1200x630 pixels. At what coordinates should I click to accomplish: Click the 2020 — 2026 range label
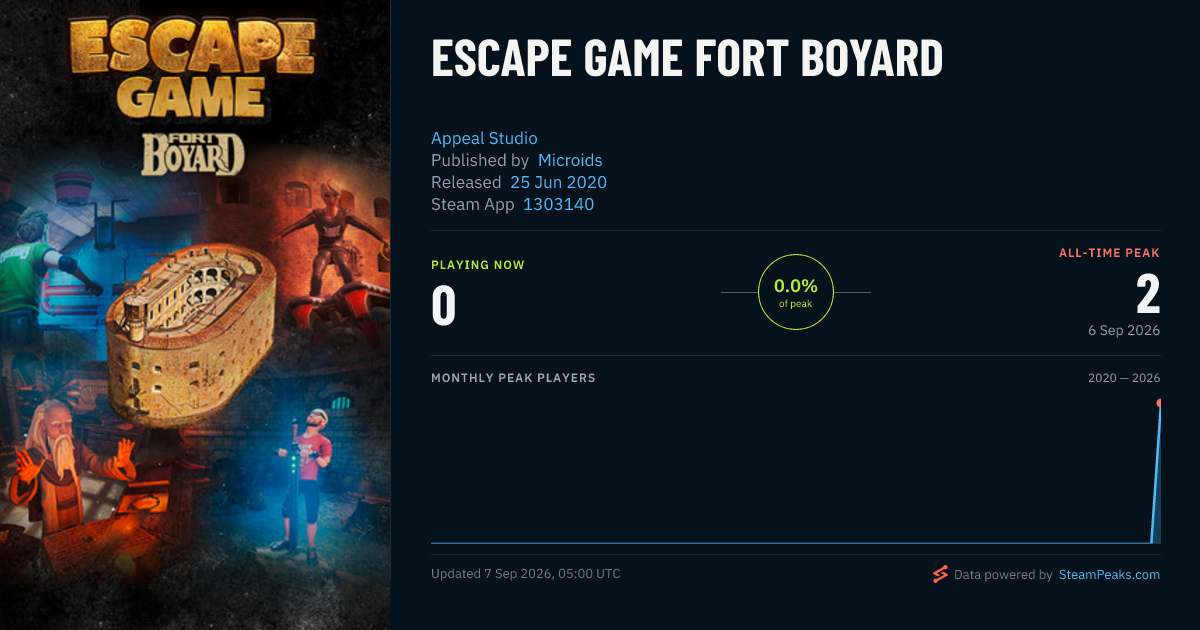click(x=1124, y=378)
